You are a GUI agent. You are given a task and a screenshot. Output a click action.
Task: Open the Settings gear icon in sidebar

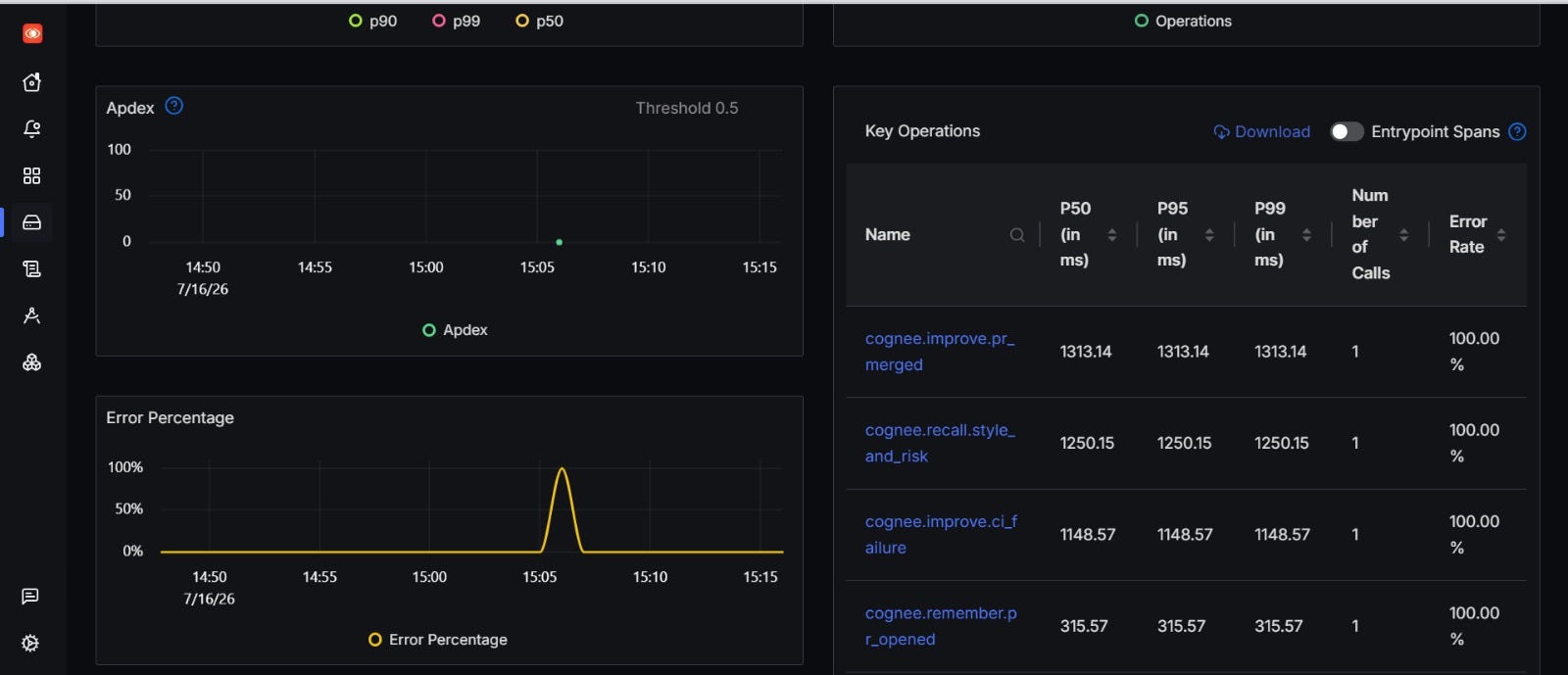click(30, 644)
